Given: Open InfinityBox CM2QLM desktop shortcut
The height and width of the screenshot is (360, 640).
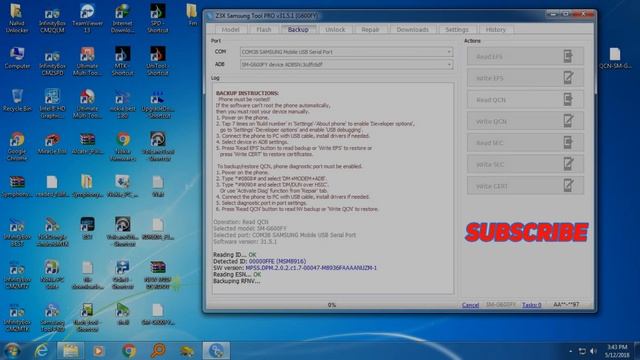Looking at the screenshot, I should pyautogui.click(x=52, y=20).
